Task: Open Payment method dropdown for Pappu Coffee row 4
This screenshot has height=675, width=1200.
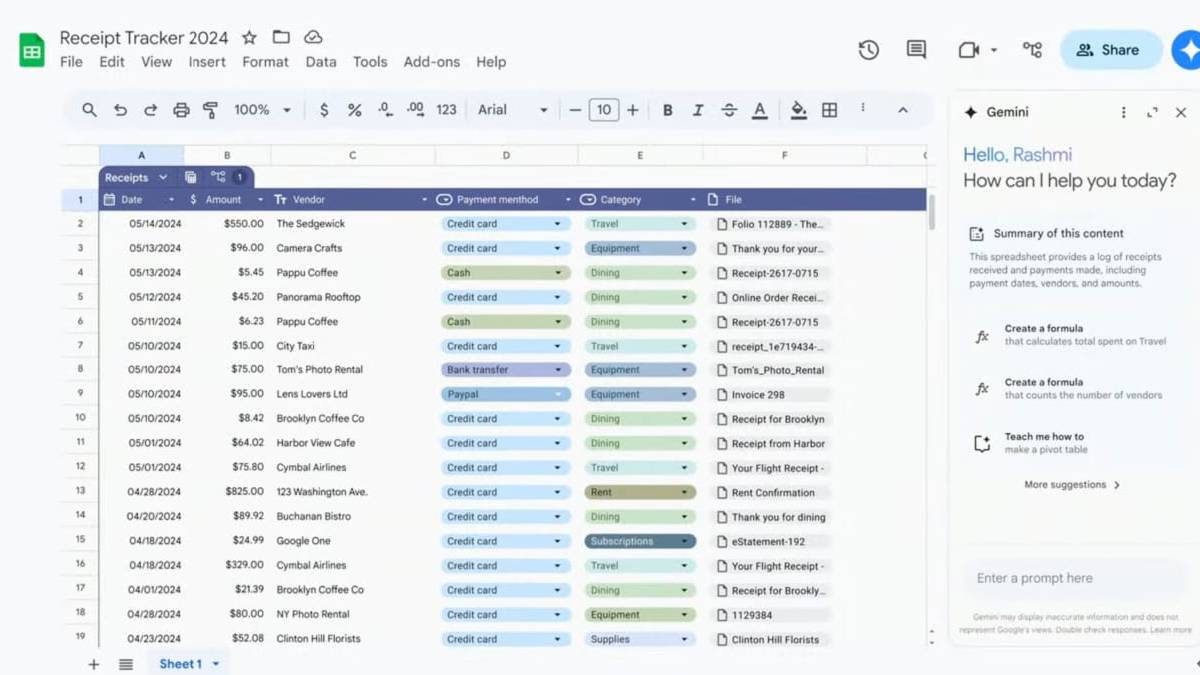Action: coord(557,273)
